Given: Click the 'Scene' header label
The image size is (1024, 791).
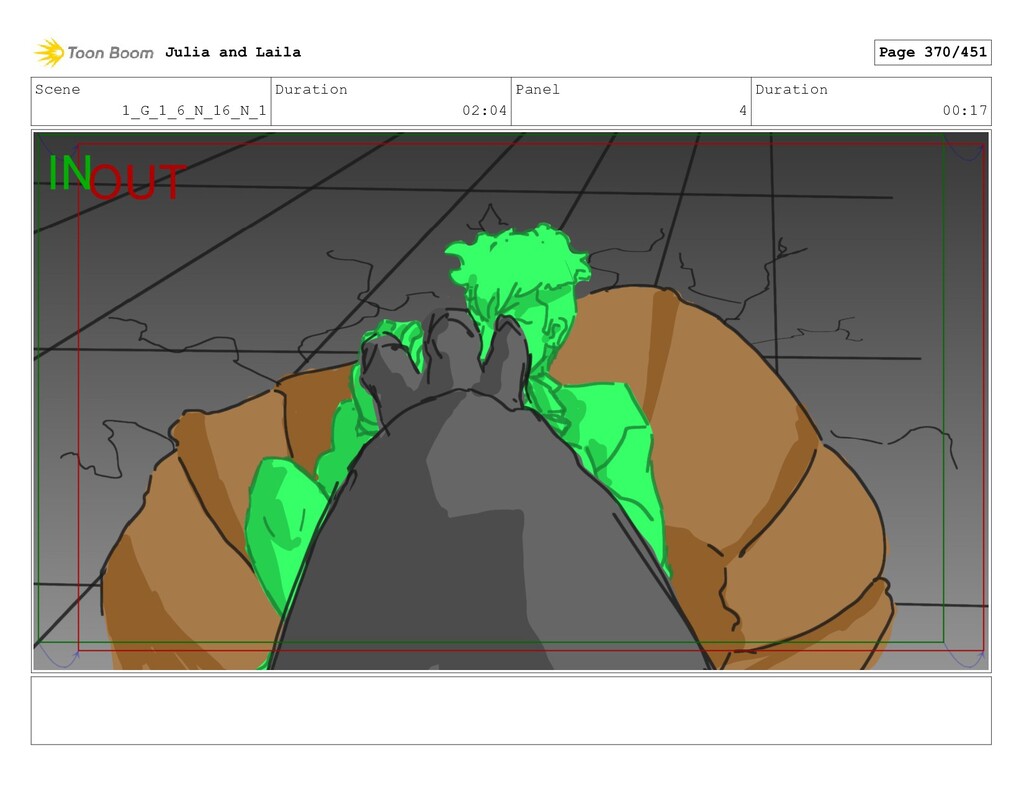Looking at the screenshot, I should click(57, 89).
